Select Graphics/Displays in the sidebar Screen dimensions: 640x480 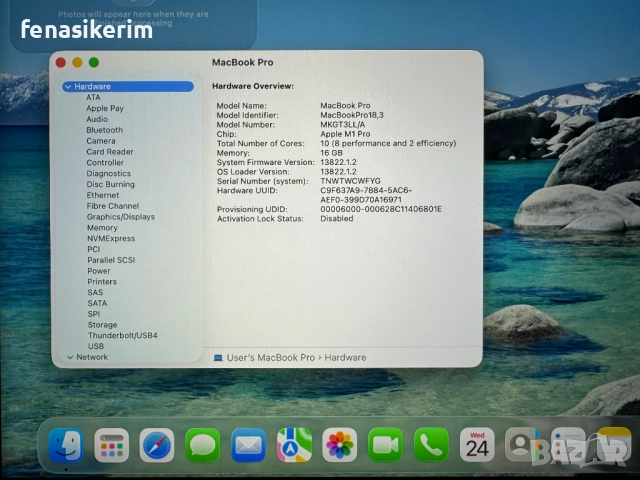(121, 217)
